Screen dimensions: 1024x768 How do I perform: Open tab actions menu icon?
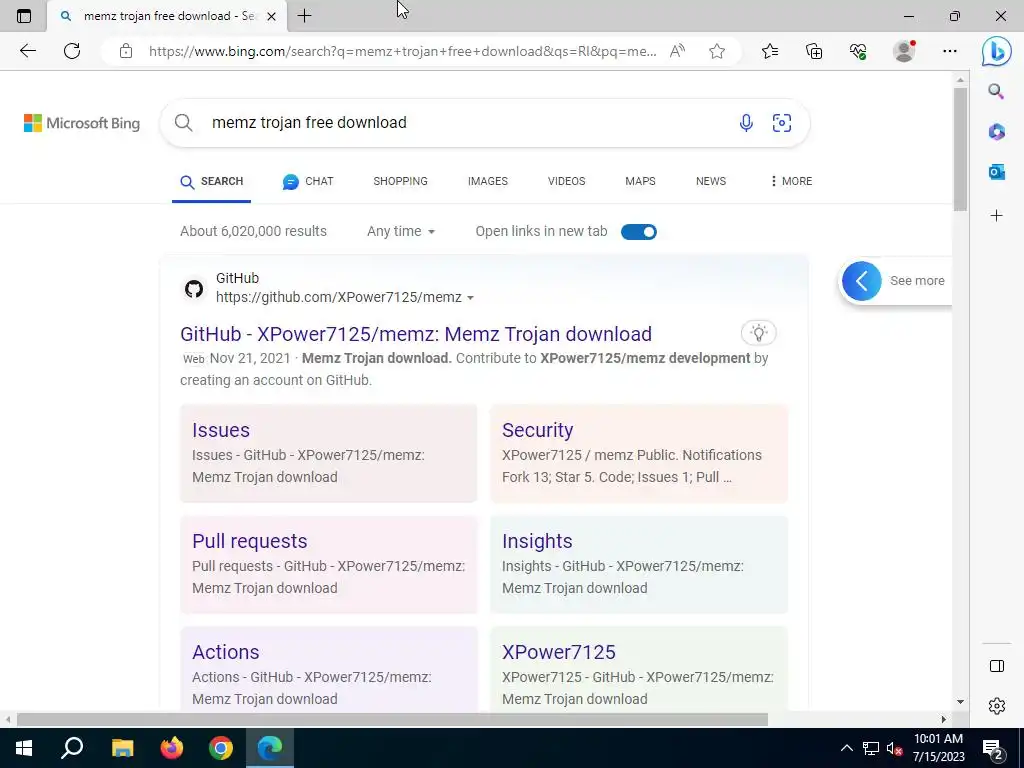tap(24, 16)
